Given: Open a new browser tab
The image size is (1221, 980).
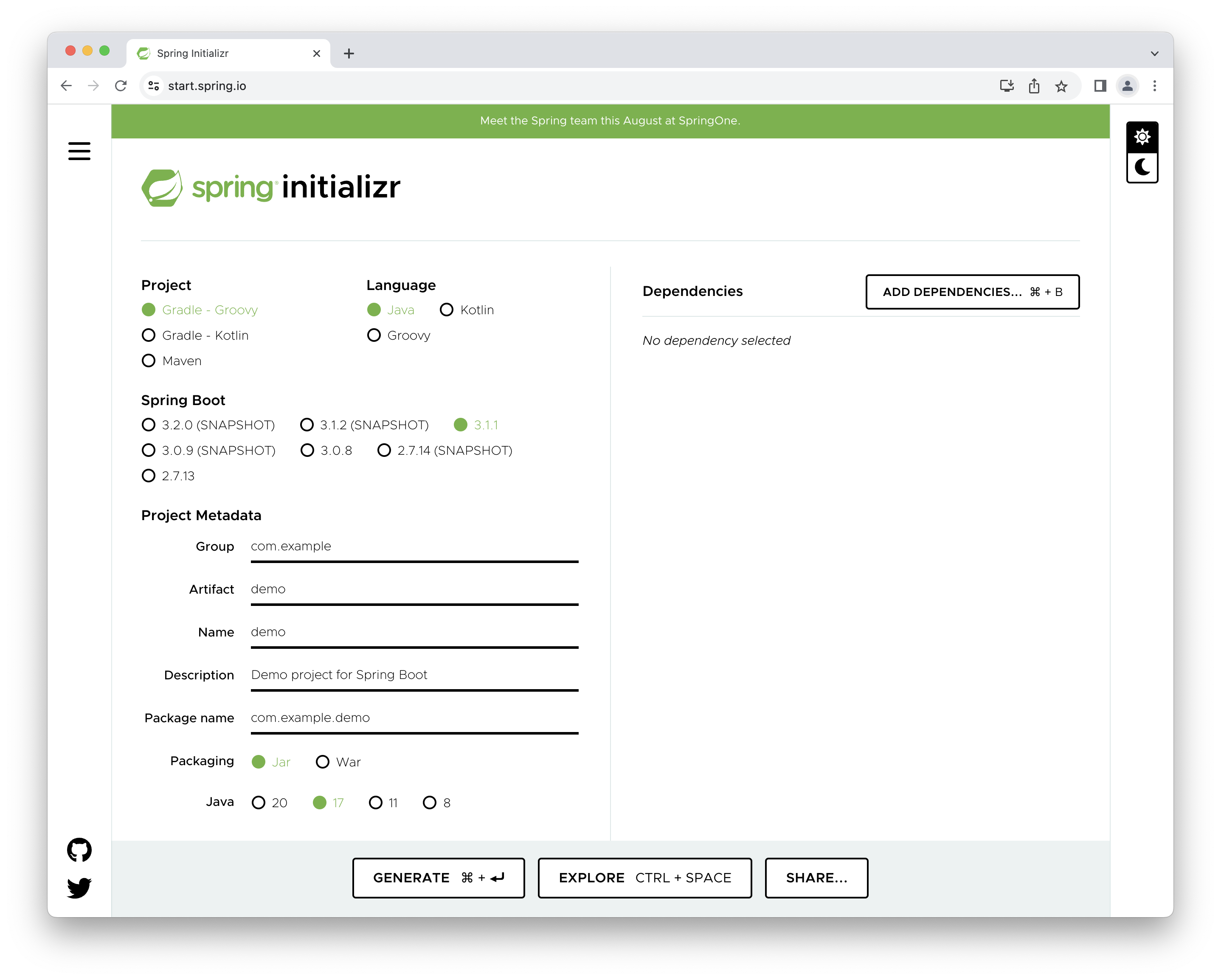Looking at the screenshot, I should pyautogui.click(x=349, y=53).
